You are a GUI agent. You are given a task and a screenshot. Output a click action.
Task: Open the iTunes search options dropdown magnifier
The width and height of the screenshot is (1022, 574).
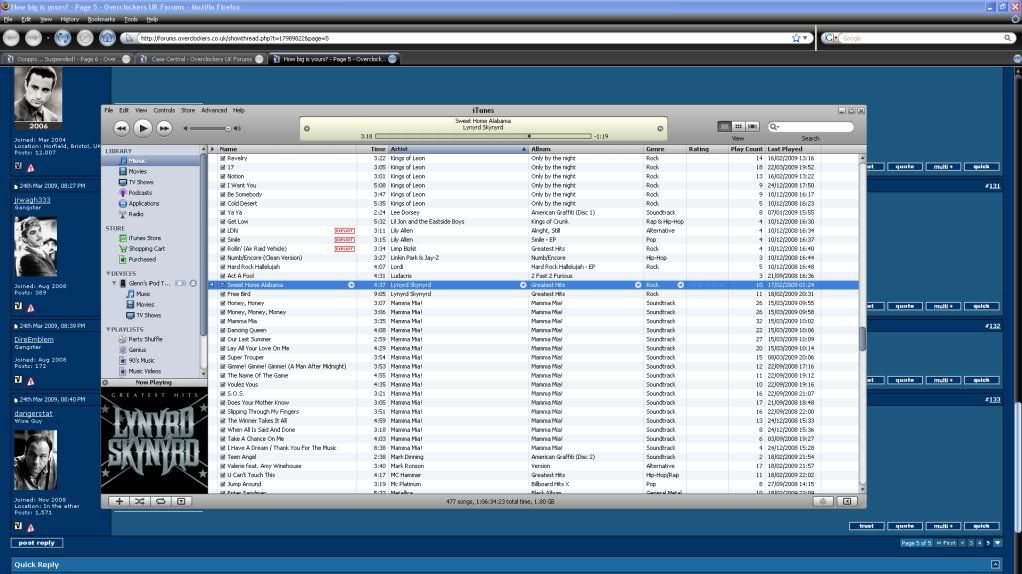coord(774,127)
